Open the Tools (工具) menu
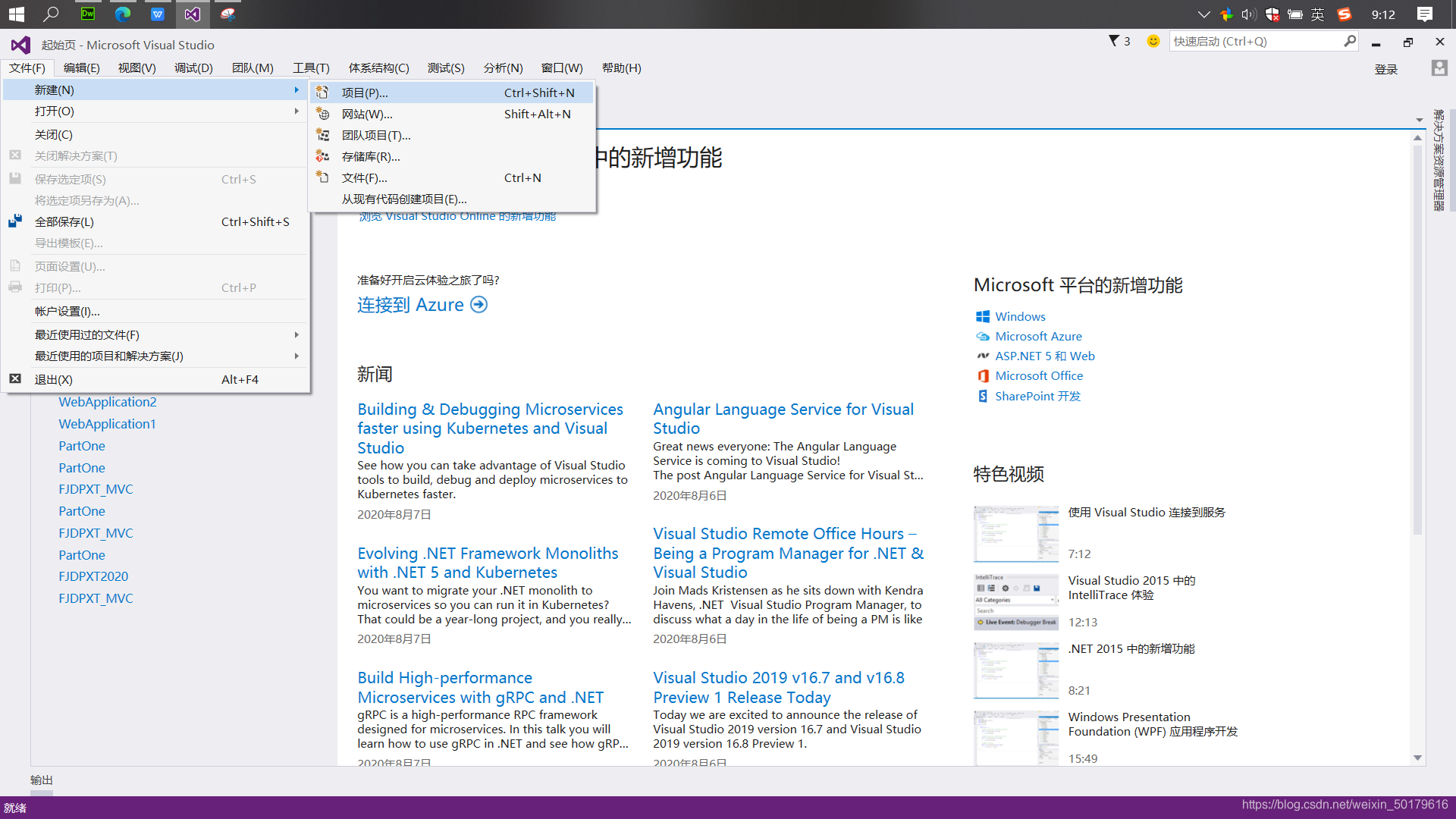The height and width of the screenshot is (819, 1456). pyautogui.click(x=311, y=67)
